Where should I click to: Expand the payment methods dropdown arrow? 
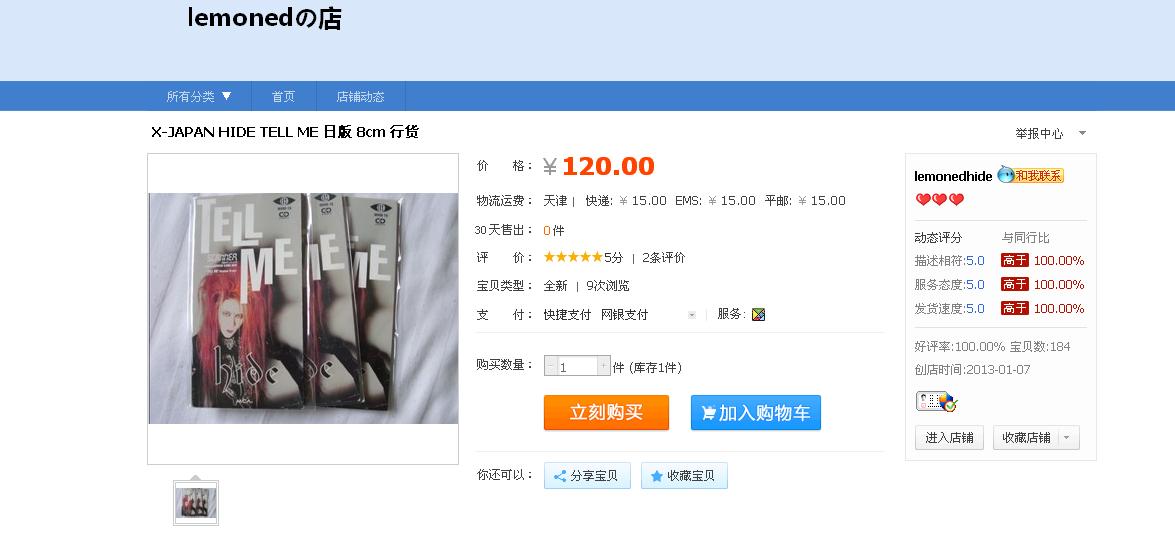pos(692,315)
